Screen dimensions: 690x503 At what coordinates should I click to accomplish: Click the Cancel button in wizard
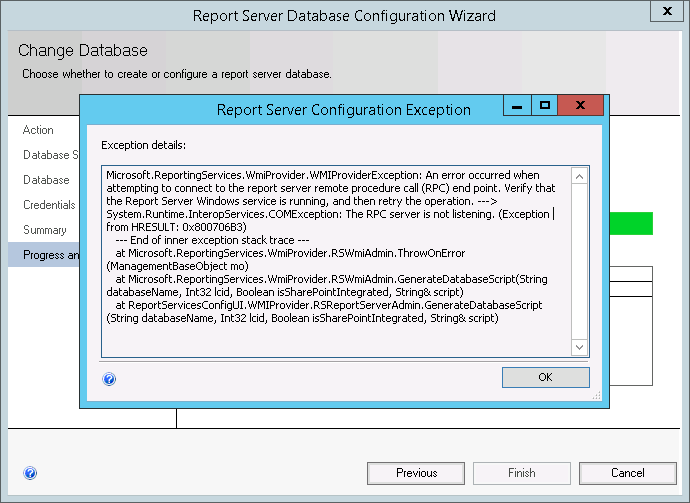tap(628, 473)
